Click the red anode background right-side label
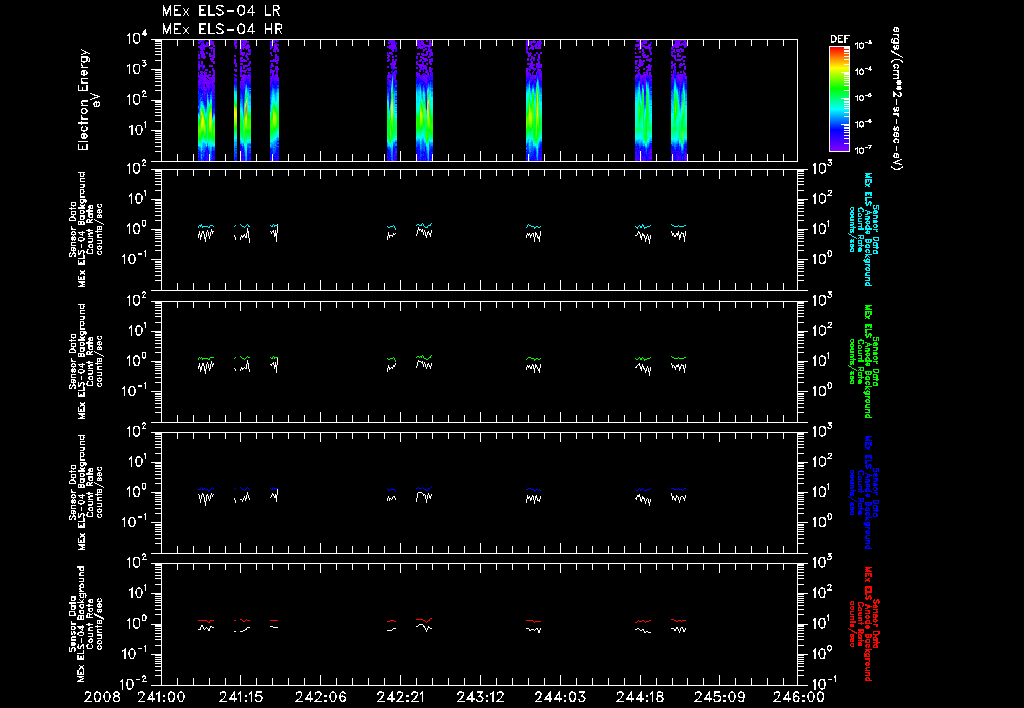Screen dimensions: 1024x708 click(x=864, y=624)
